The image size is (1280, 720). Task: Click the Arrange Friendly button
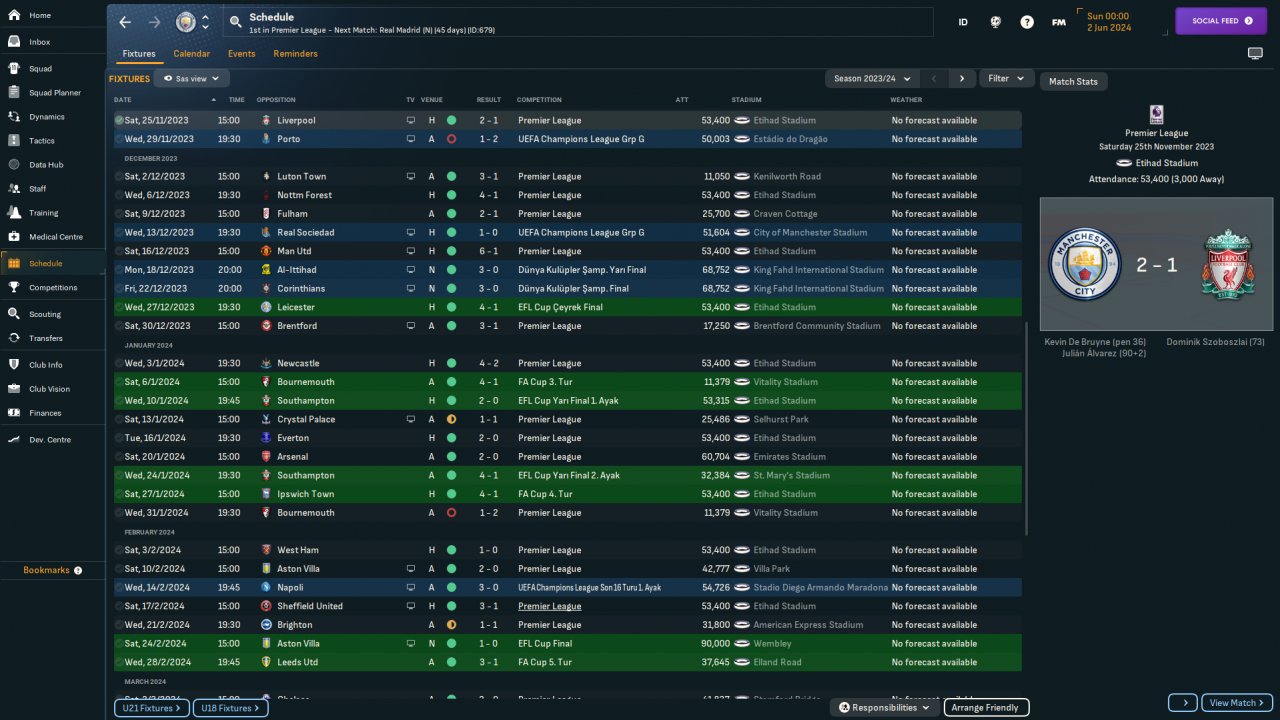[x=986, y=707]
